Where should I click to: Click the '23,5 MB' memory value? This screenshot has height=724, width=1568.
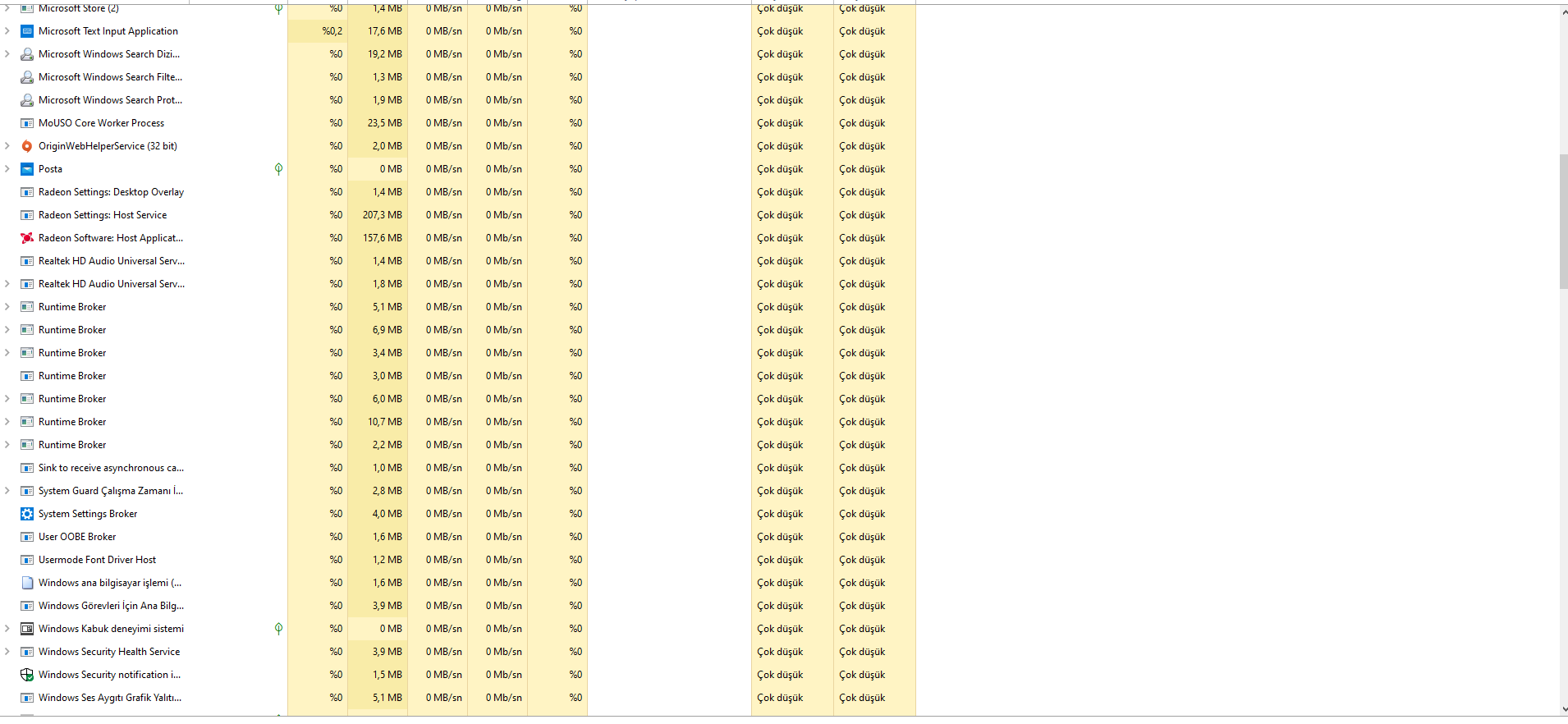pos(385,123)
